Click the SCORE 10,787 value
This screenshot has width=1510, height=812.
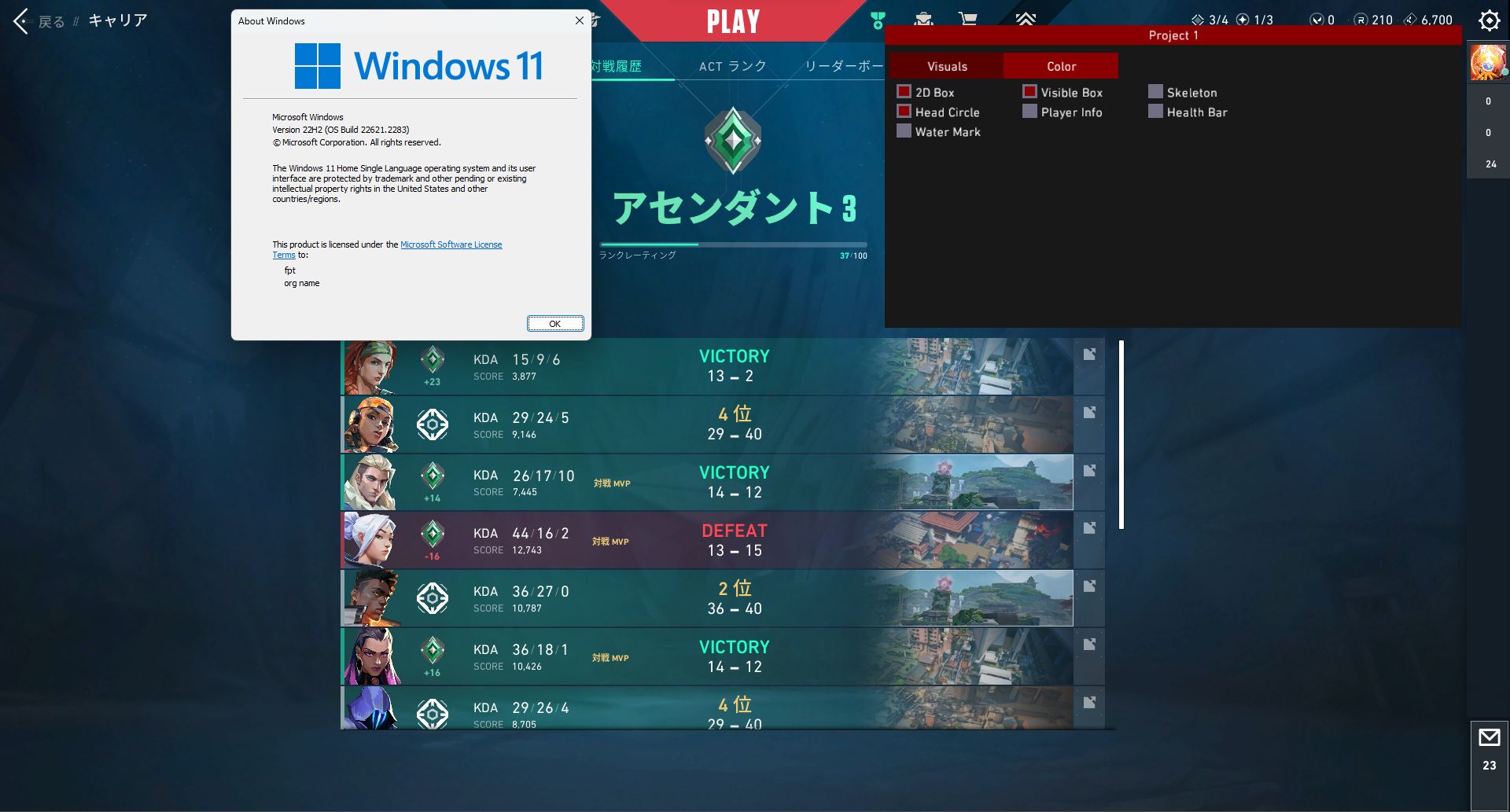[x=527, y=608]
